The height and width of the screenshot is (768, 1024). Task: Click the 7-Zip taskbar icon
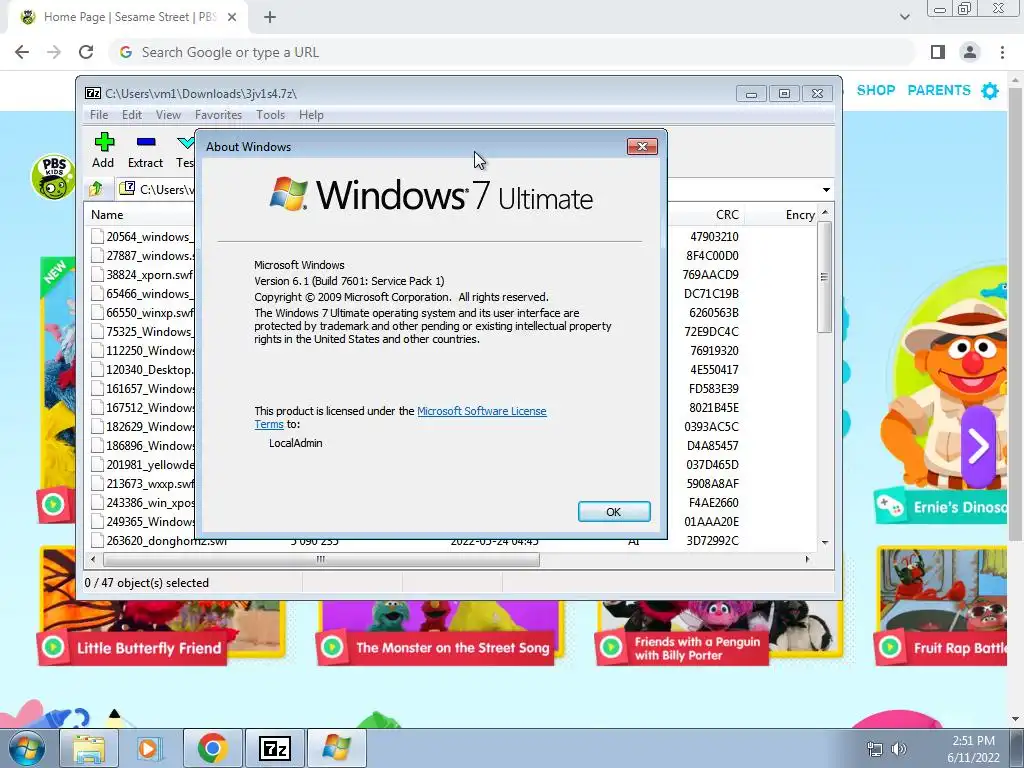pos(274,748)
